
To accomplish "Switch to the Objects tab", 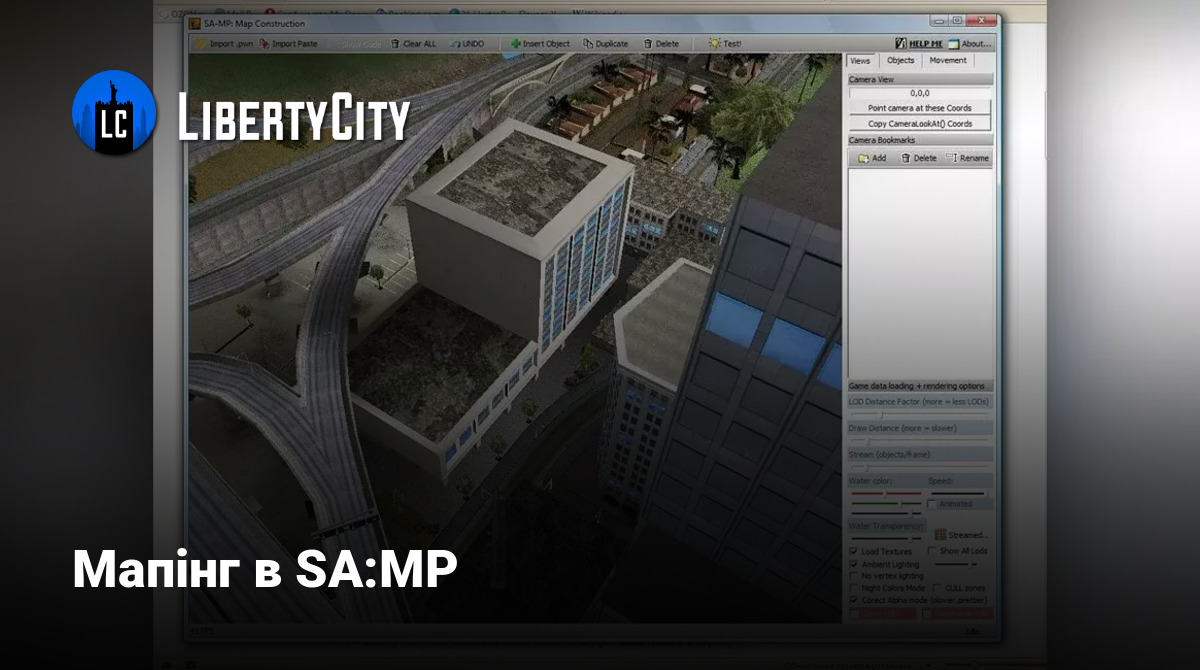I will coord(900,61).
